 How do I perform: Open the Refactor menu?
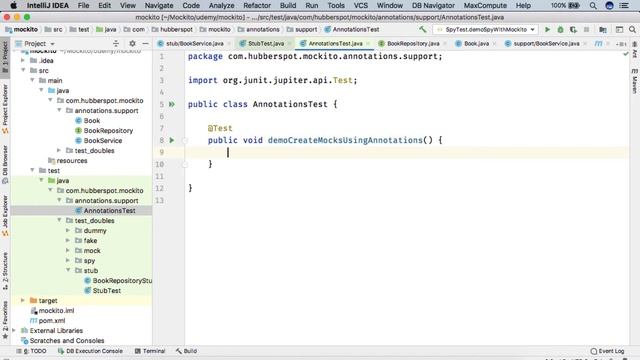(257, 5)
